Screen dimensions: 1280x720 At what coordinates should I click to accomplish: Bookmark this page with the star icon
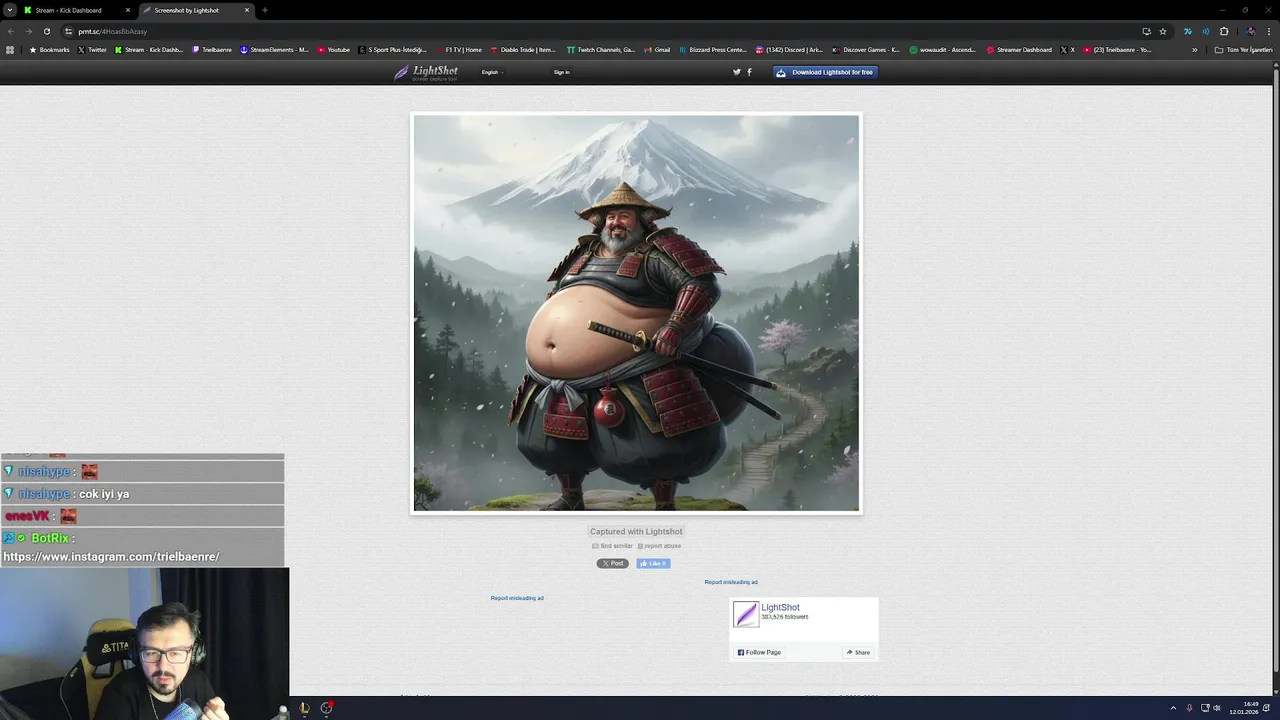pos(1163,31)
